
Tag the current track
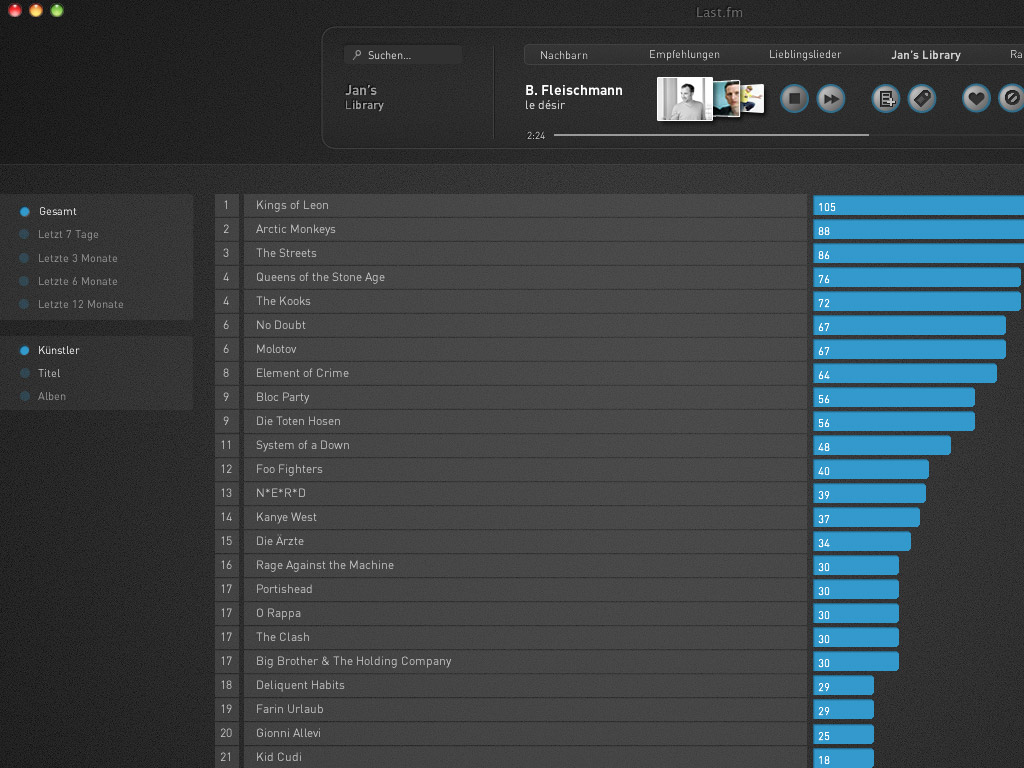pyautogui.click(x=922, y=99)
